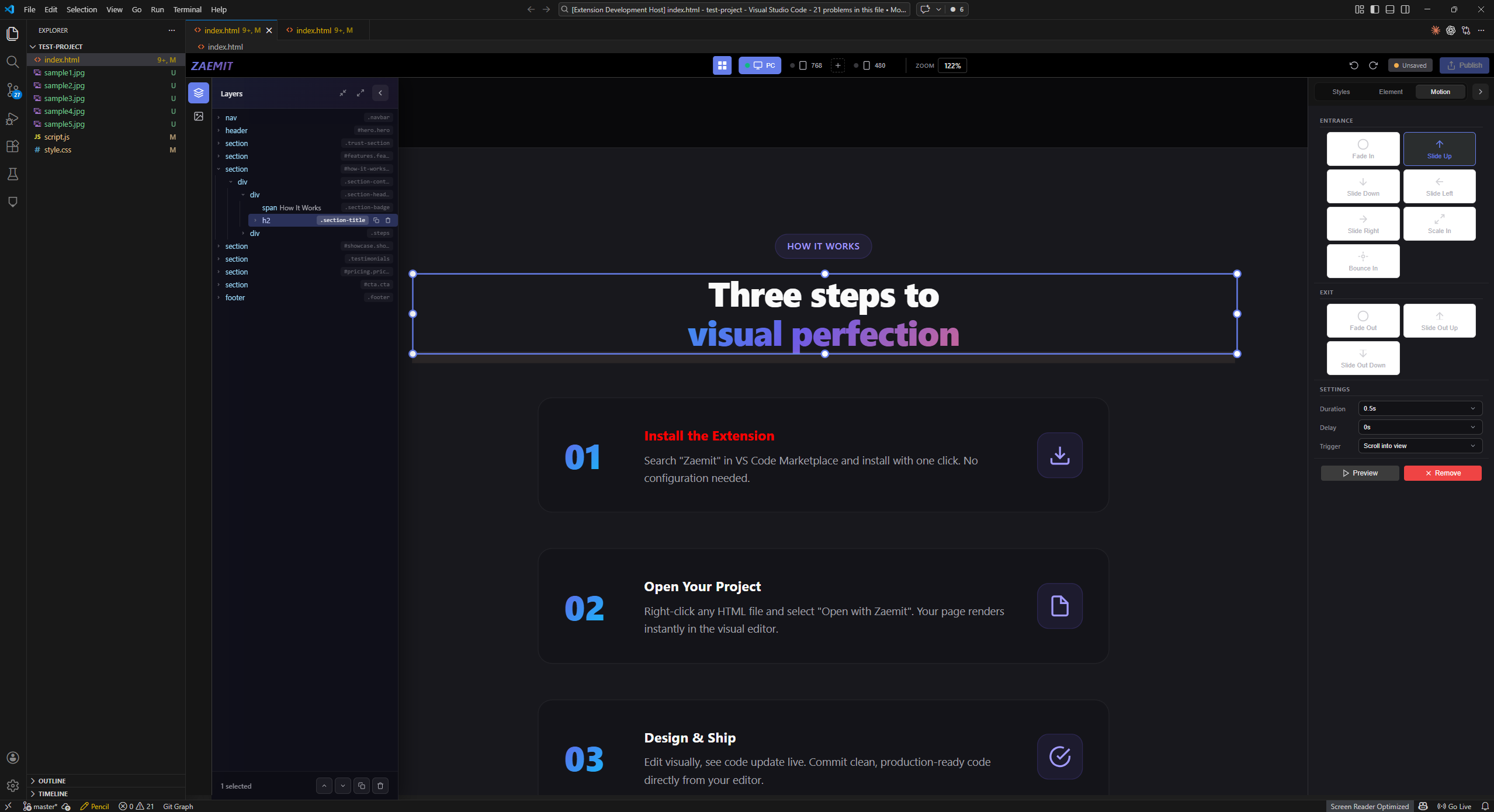Viewport: 1494px width, 812px height.
Task: Open the Layers panel icon
Action: click(x=199, y=93)
